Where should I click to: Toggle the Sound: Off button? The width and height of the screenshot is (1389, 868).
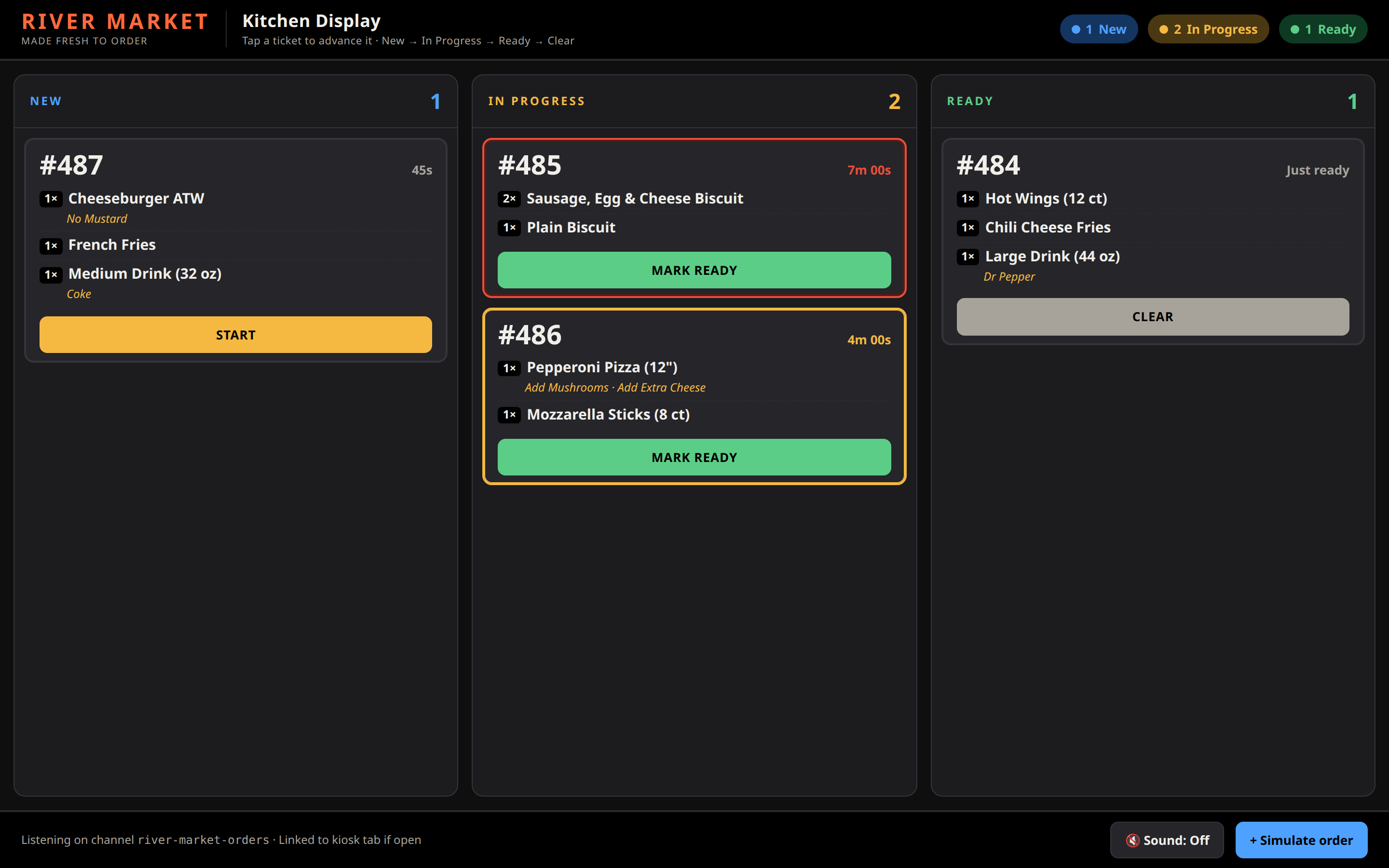[x=1166, y=840]
